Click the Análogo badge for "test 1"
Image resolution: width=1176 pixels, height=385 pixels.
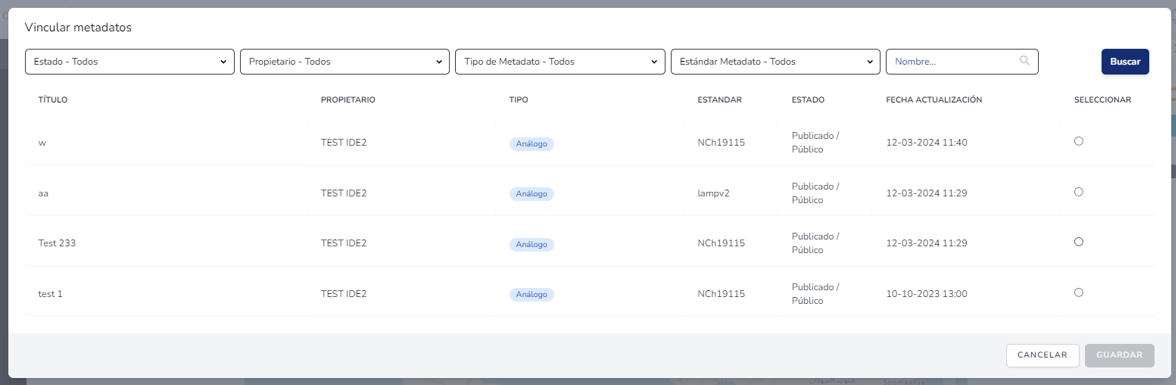[x=532, y=295]
